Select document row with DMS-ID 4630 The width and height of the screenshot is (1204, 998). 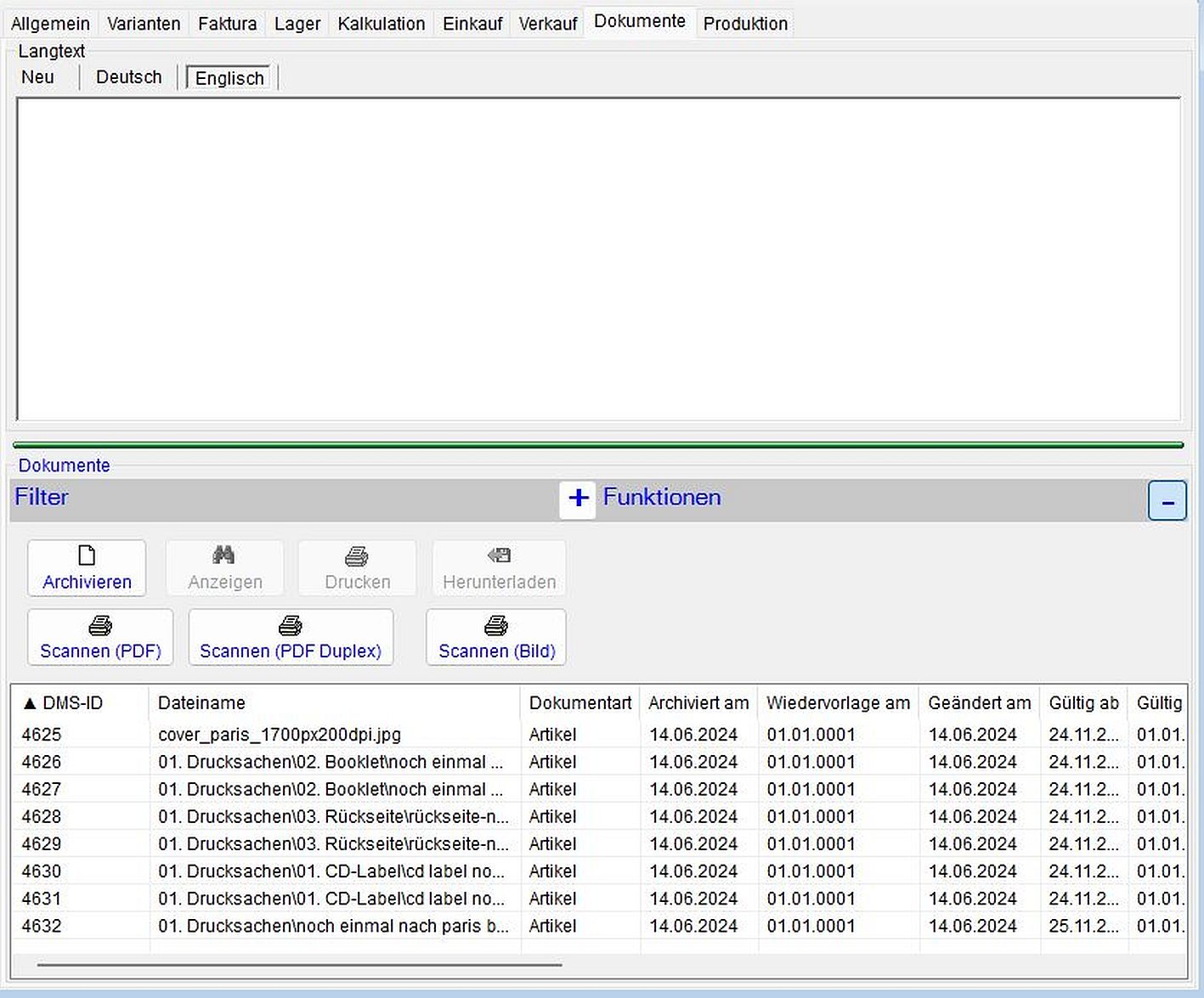tap(599, 871)
